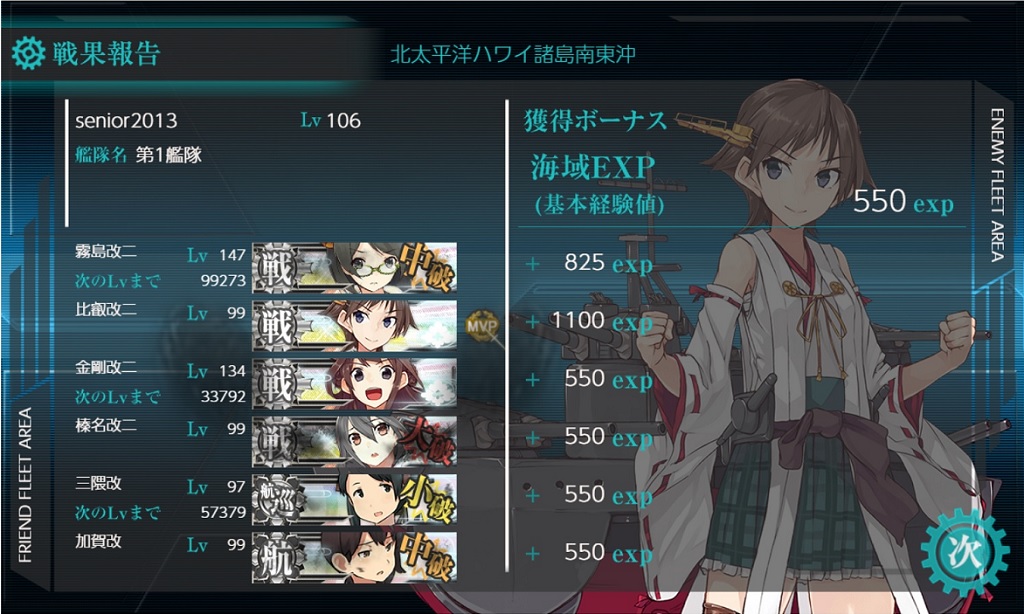Click the admiral name senior2013
1024x614 pixels.
pyautogui.click(x=126, y=121)
